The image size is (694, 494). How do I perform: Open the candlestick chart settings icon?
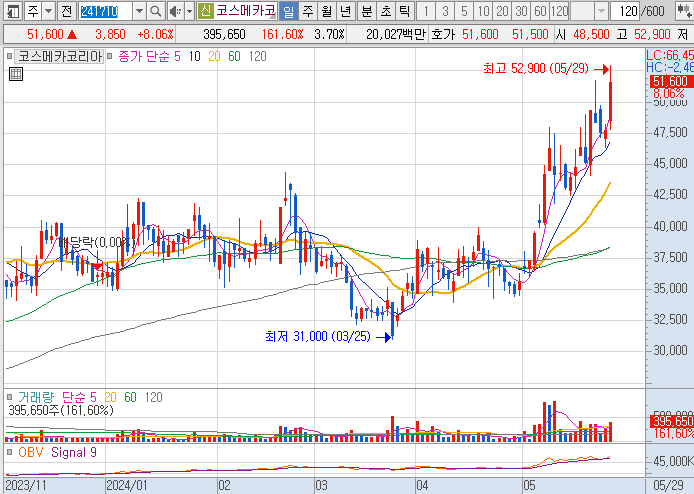(x=684, y=11)
